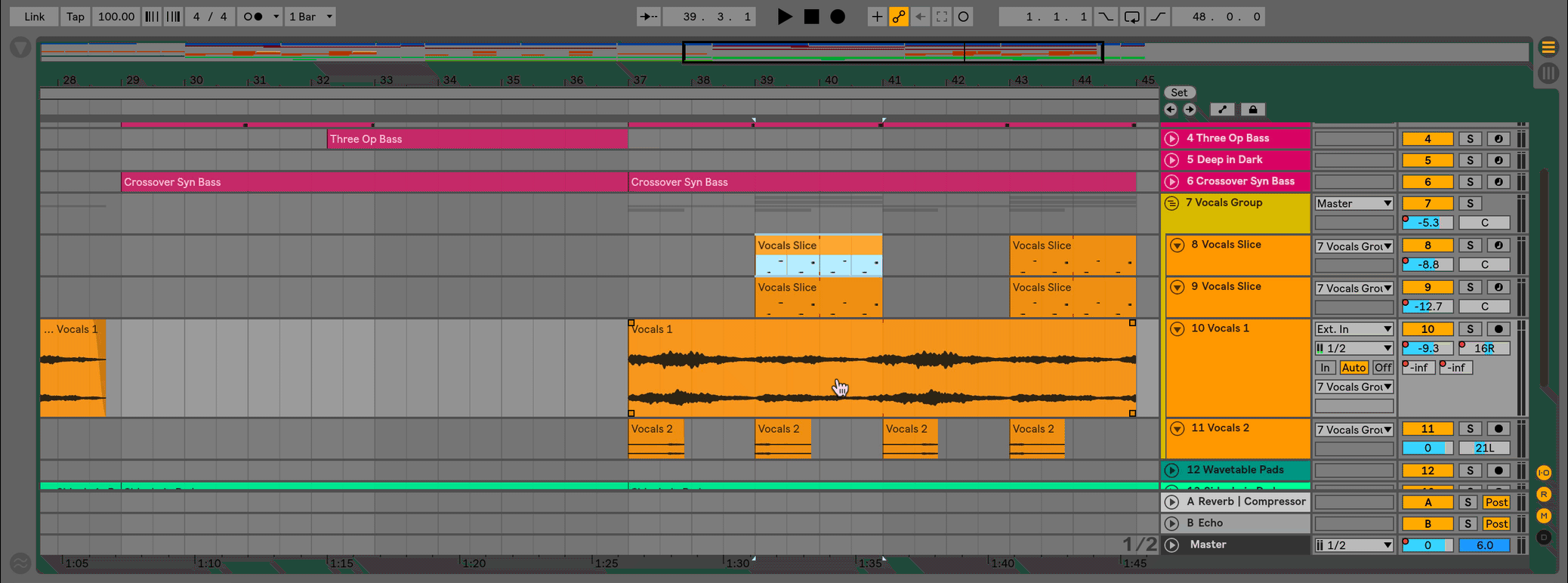The width and height of the screenshot is (1568, 583).
Task: Collapse the 7 Vocals Group fold icon
Action: (1171, 203)
